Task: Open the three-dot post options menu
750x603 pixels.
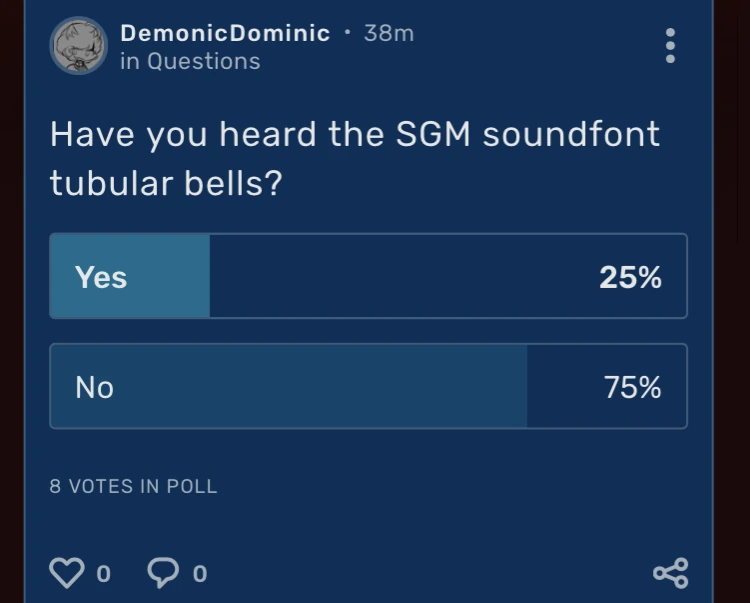Action: 670,46
